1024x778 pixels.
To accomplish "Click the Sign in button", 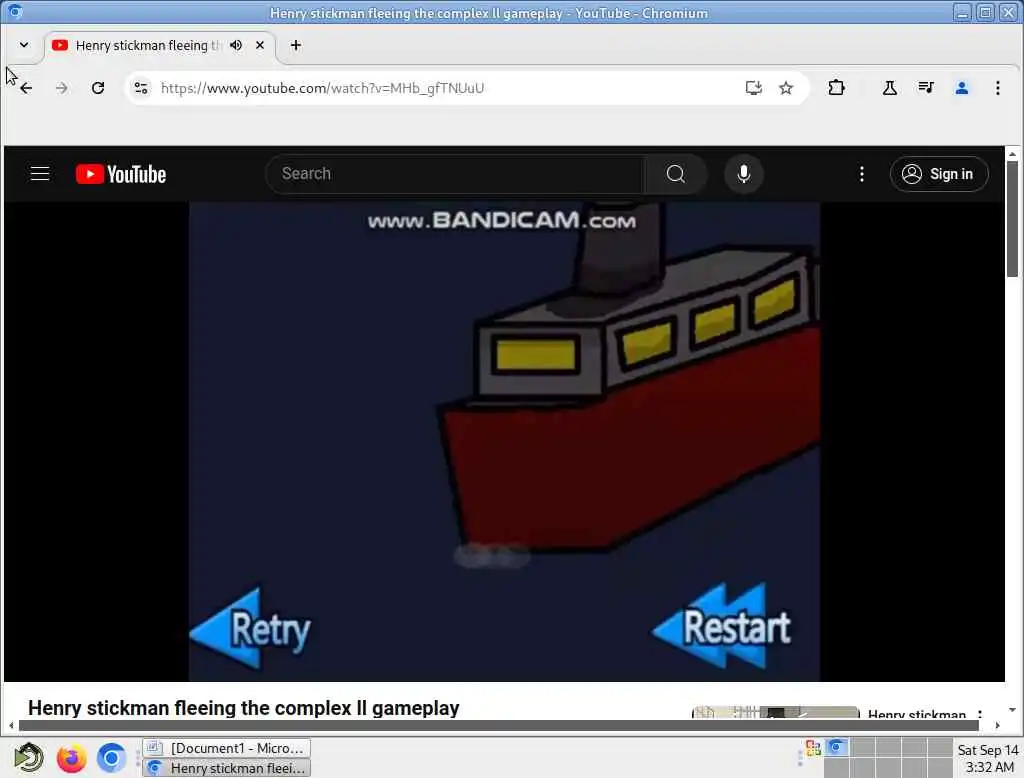I will (939, 174).
